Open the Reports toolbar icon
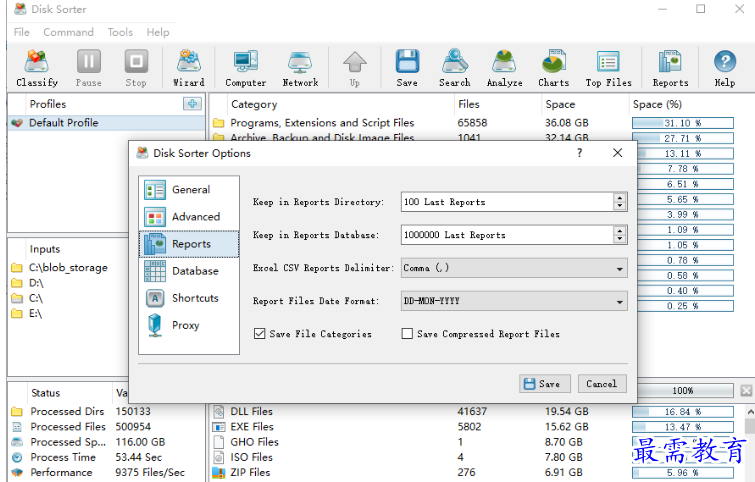 (670, 68)
